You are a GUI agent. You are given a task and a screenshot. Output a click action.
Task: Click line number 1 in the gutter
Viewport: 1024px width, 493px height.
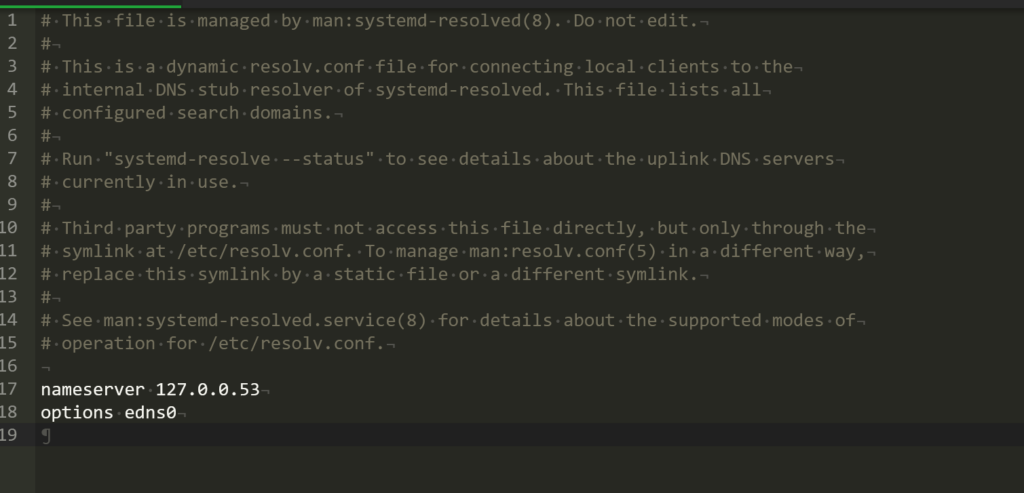pos(12,20)
